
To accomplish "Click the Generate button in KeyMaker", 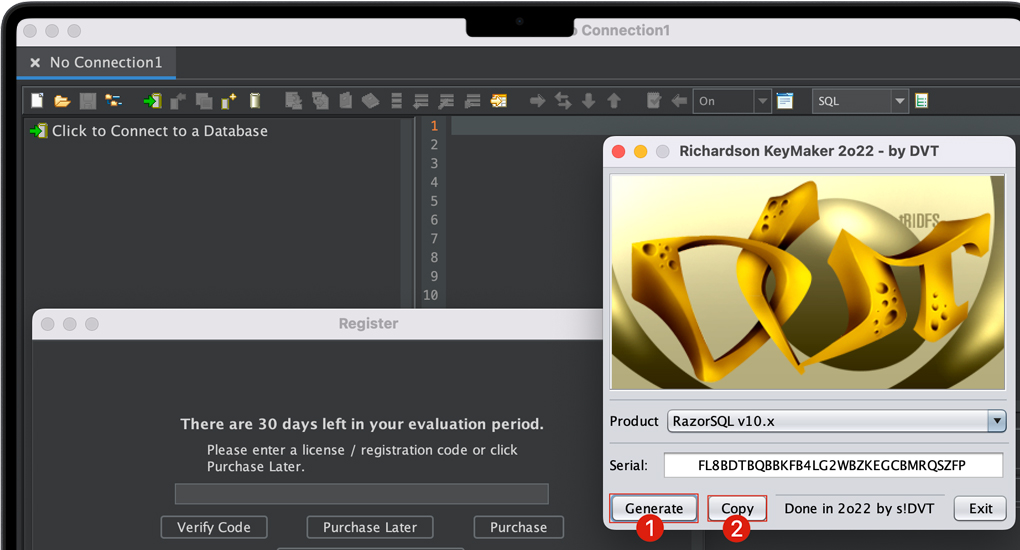I will pyautogui.click(x=654, y=508).
